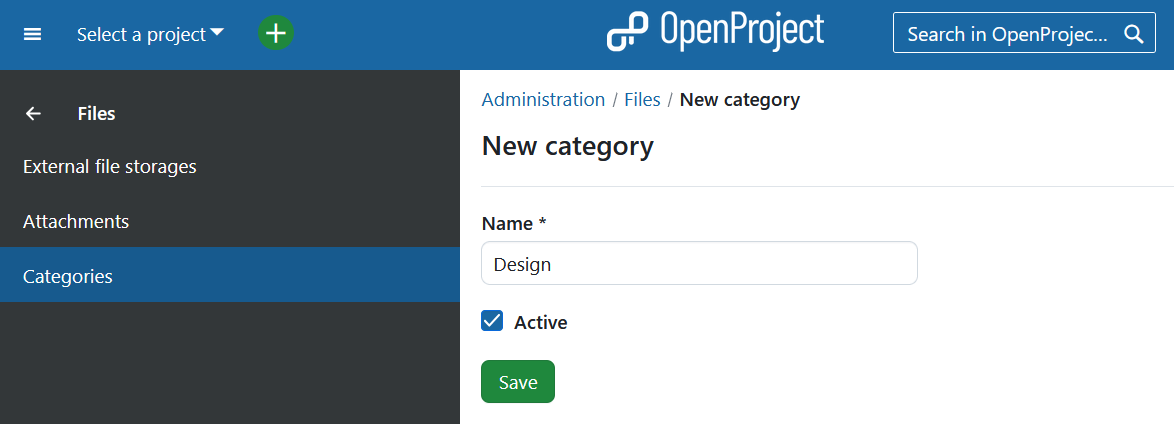Focus the Search in OpenProject field
Viewport: 1174px width, 424px height.
tap(1006, 34)
